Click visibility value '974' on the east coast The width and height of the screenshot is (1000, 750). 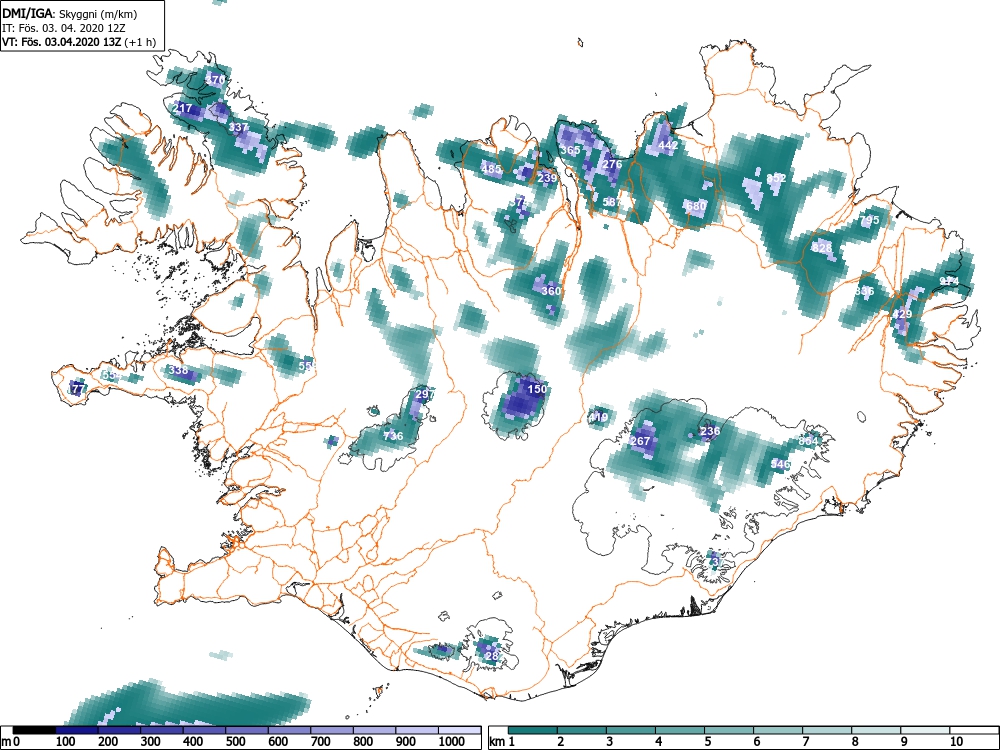click(x=949, y=281)
